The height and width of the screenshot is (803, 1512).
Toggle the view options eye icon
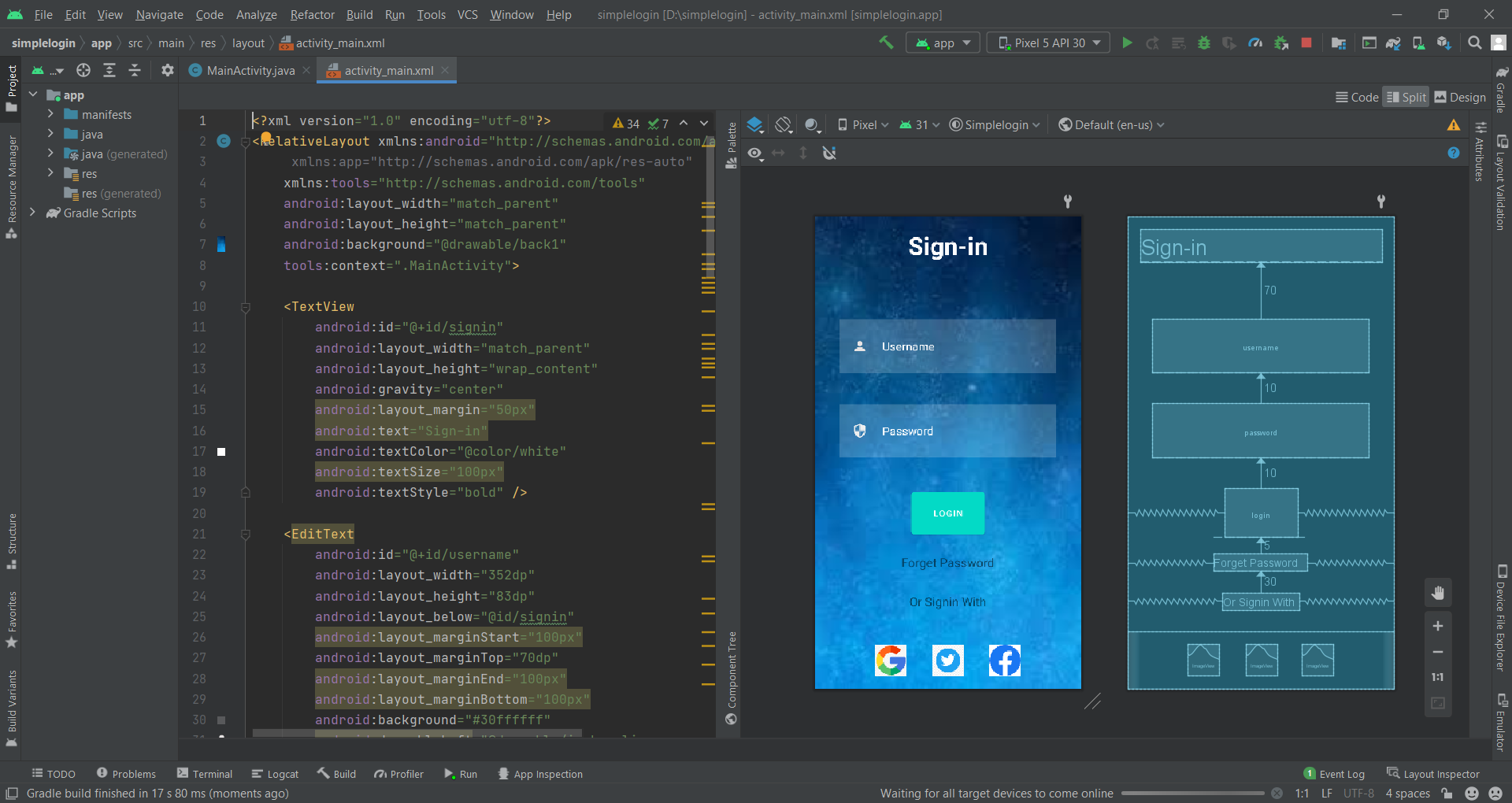pos(755,153)
